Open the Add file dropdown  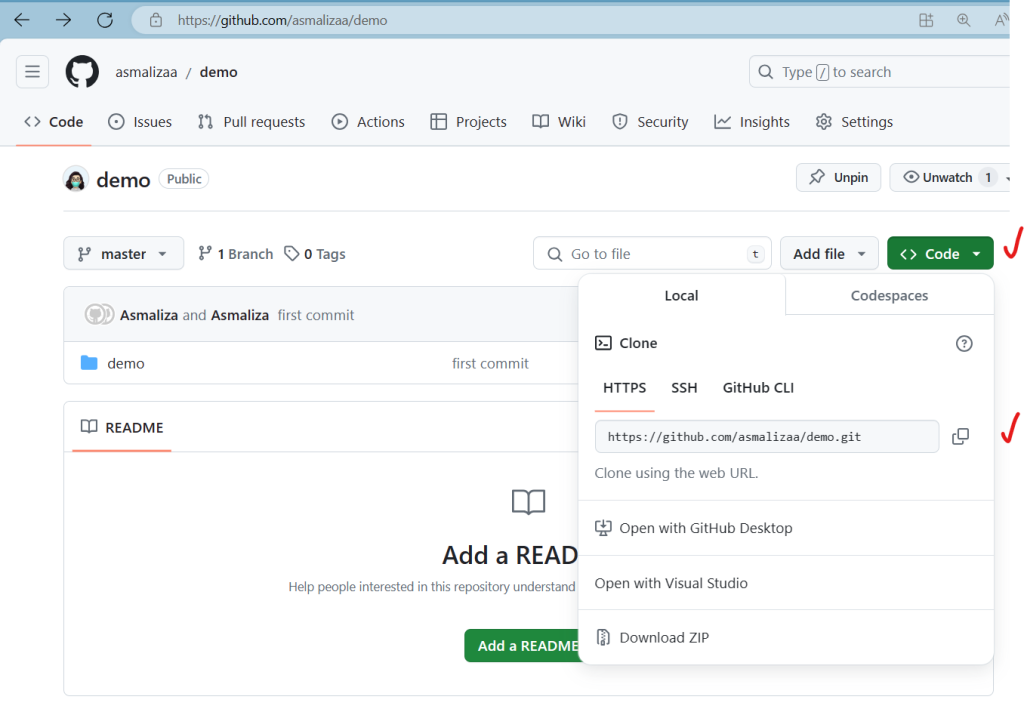829,254
